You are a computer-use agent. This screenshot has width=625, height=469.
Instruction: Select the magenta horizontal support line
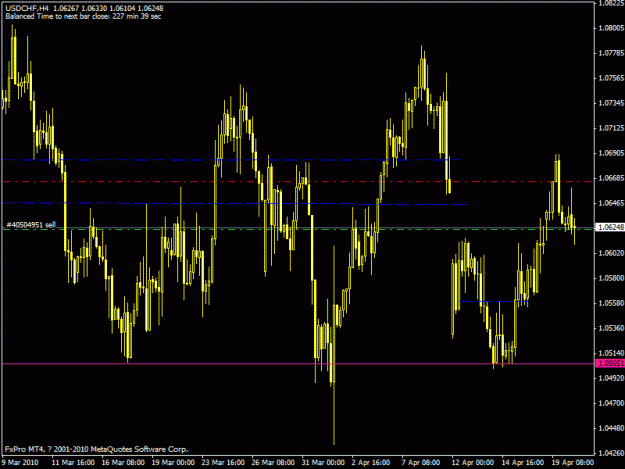[x=297, y=363]
